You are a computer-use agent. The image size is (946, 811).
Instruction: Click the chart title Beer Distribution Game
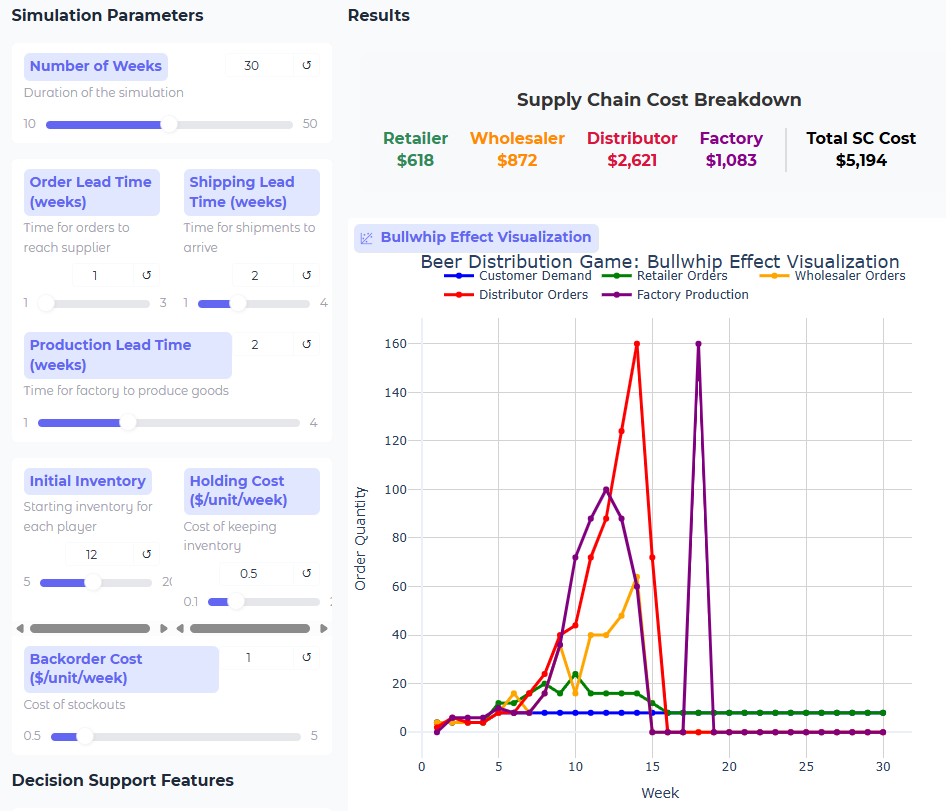[659, 261]
